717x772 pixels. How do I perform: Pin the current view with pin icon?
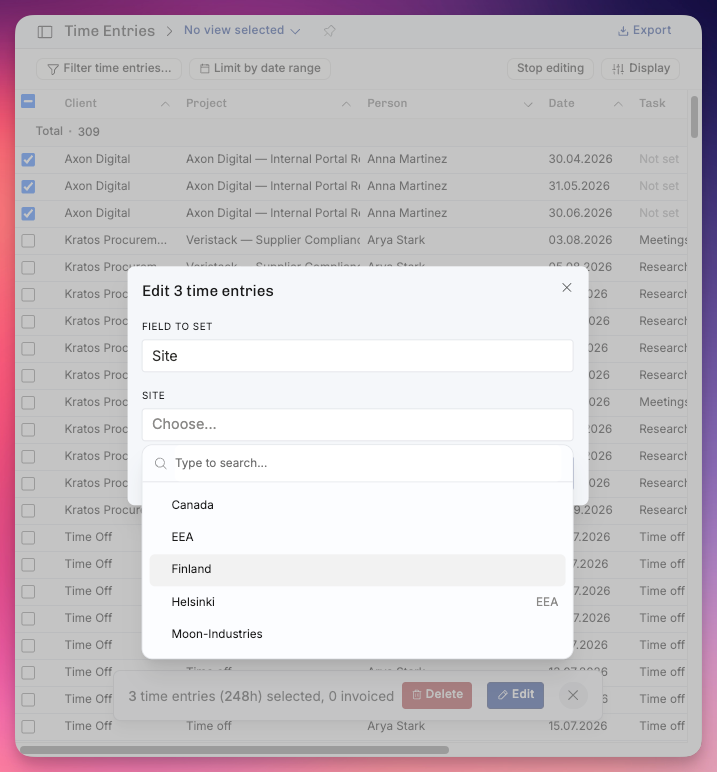[x=329, y=31]
